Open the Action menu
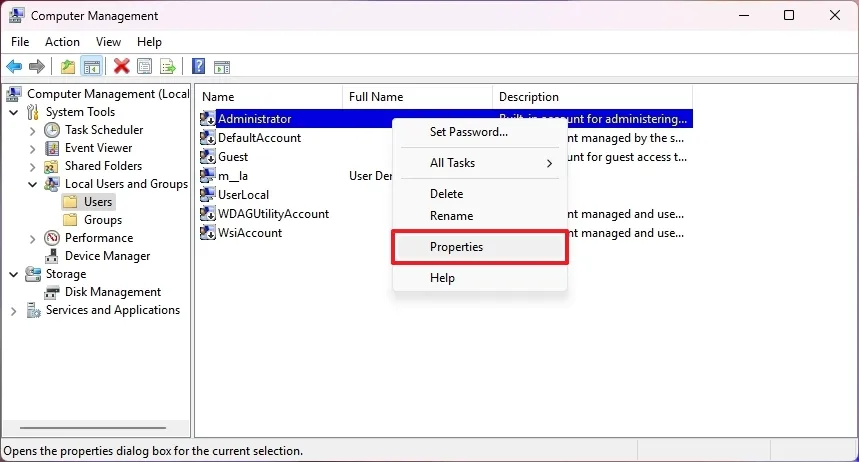 pos(62,42)
